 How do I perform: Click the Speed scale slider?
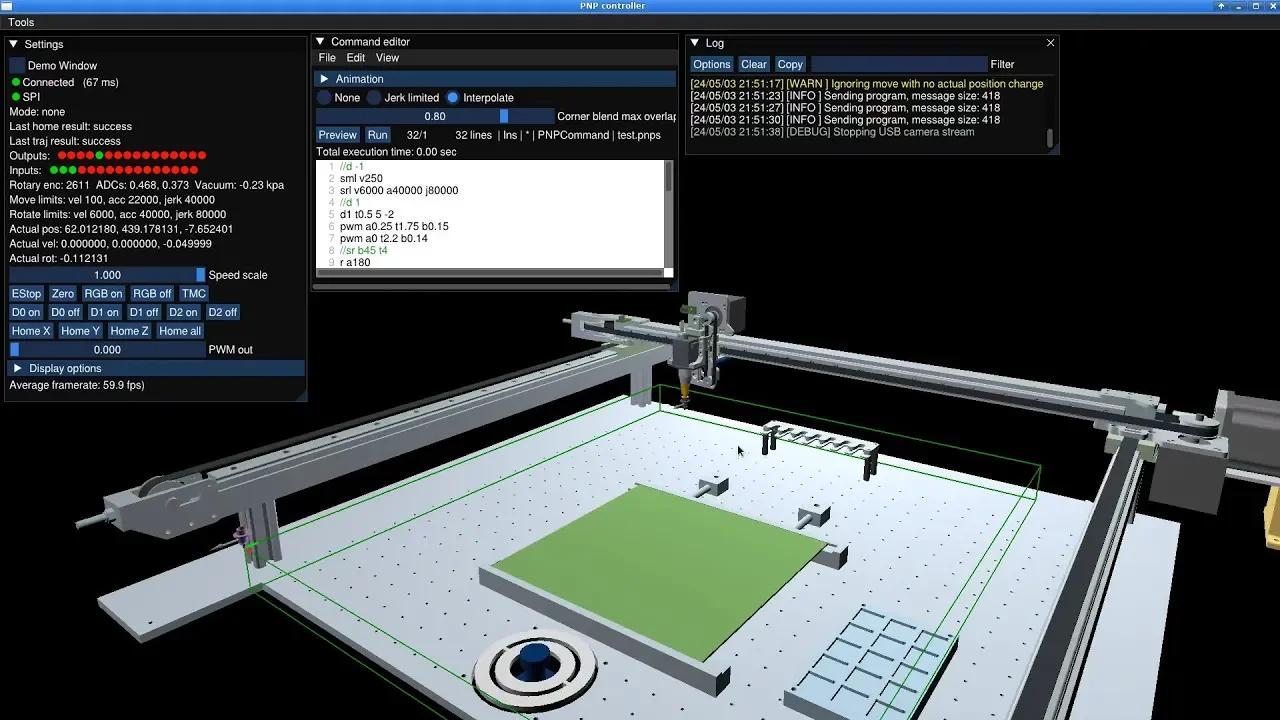[x=107, y=275]
